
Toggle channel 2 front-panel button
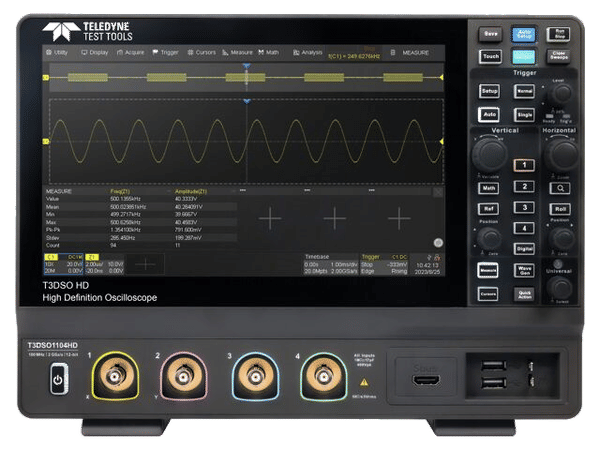click(524, 186)
